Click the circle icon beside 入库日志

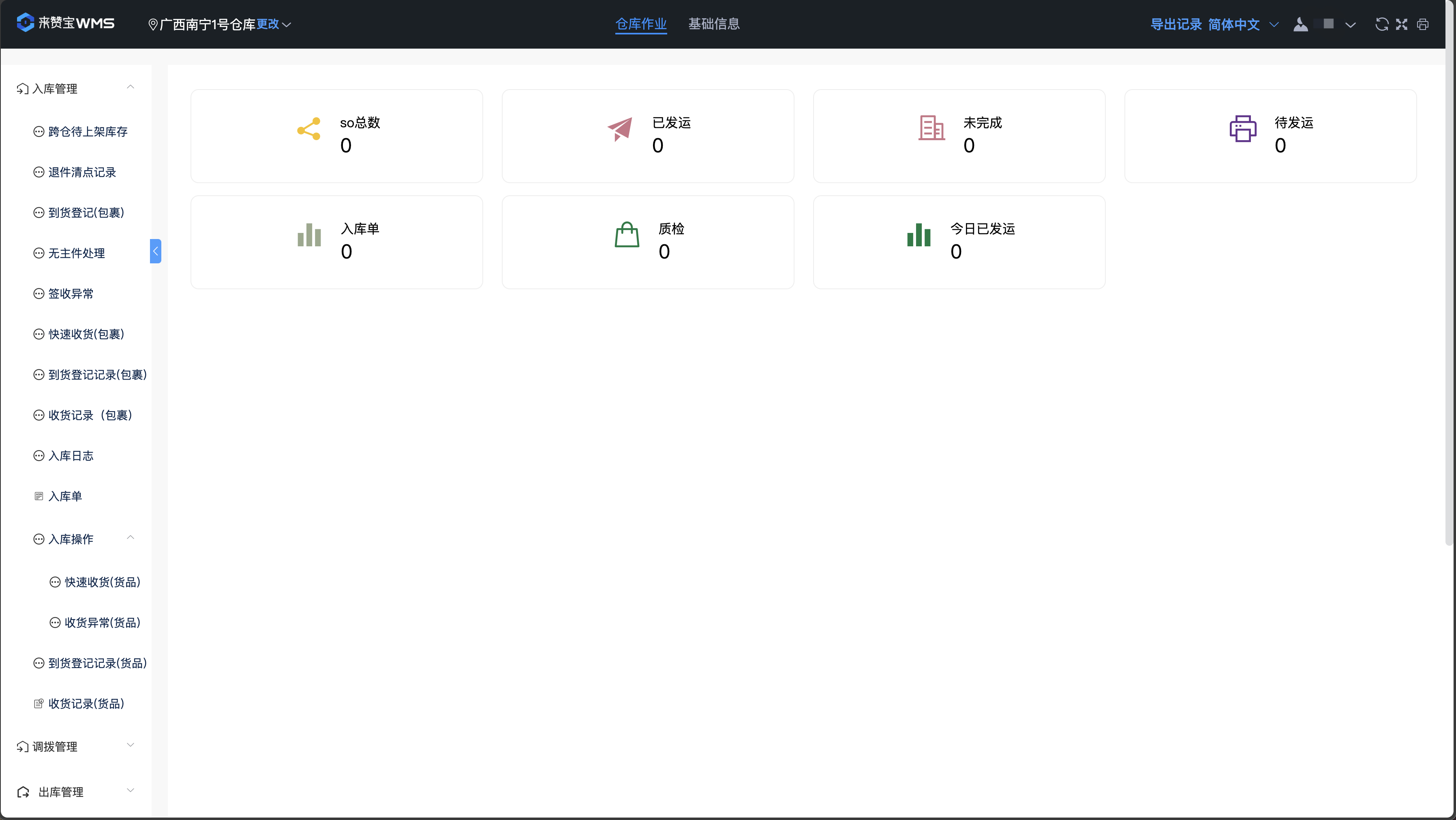(39, 456)
